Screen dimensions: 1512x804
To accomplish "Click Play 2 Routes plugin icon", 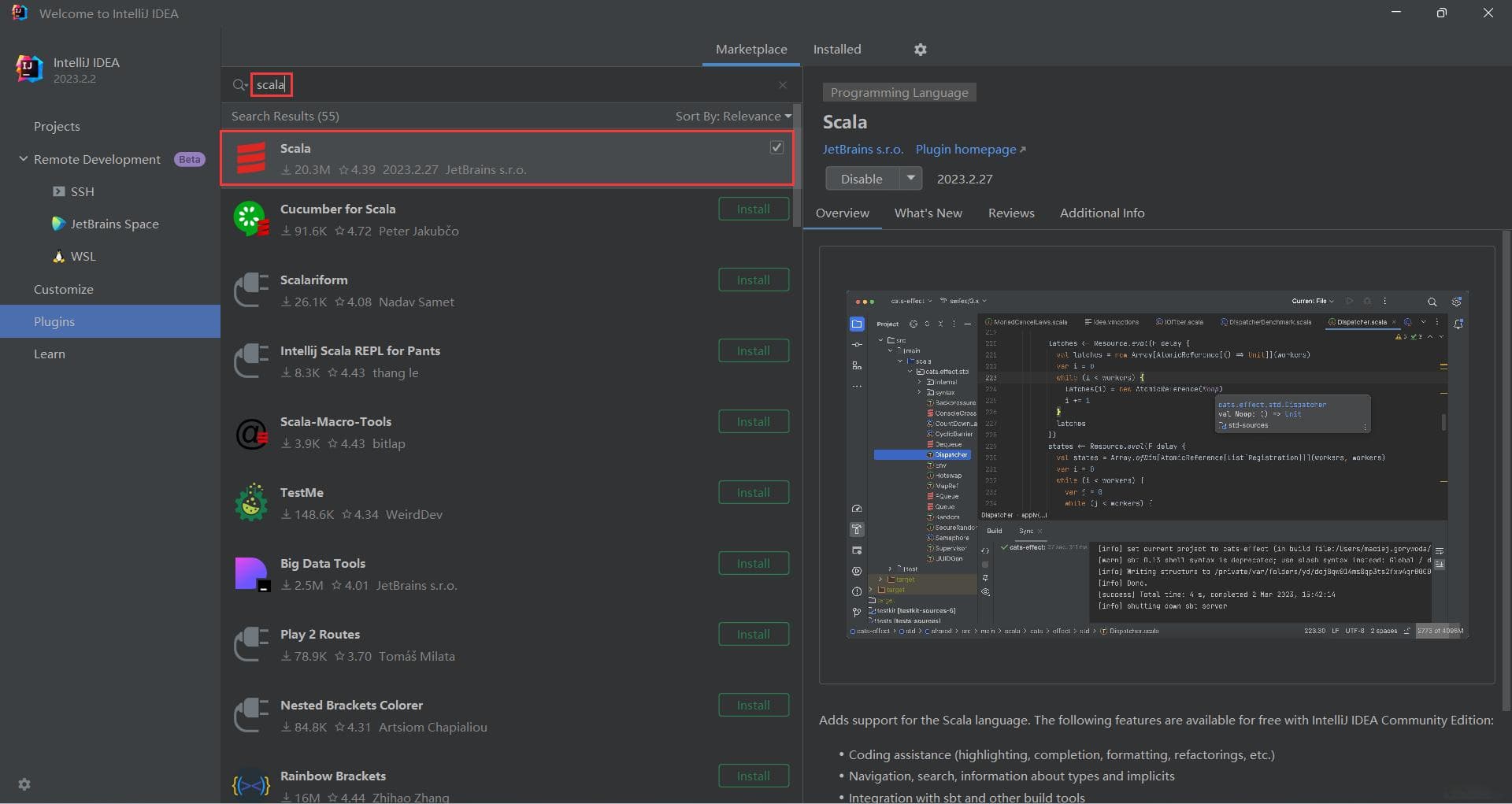I will (251, 644).
